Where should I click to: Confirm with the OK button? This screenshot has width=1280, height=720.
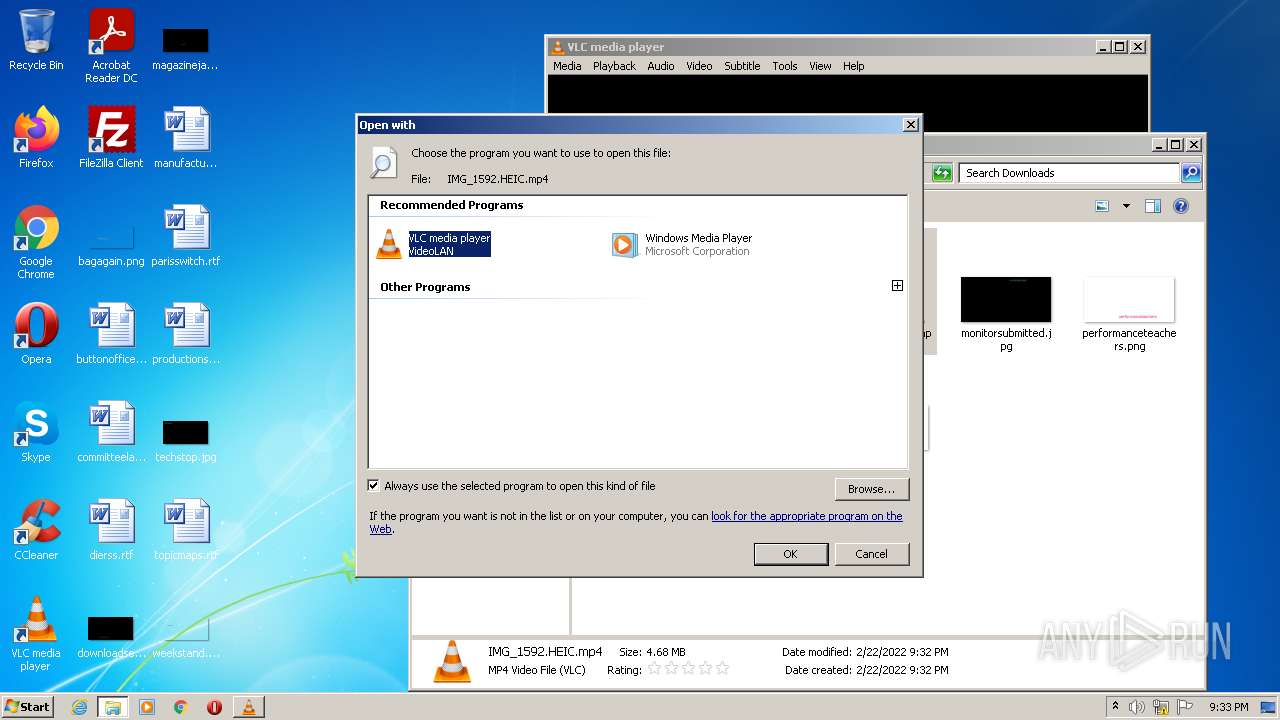pos(790,554)
